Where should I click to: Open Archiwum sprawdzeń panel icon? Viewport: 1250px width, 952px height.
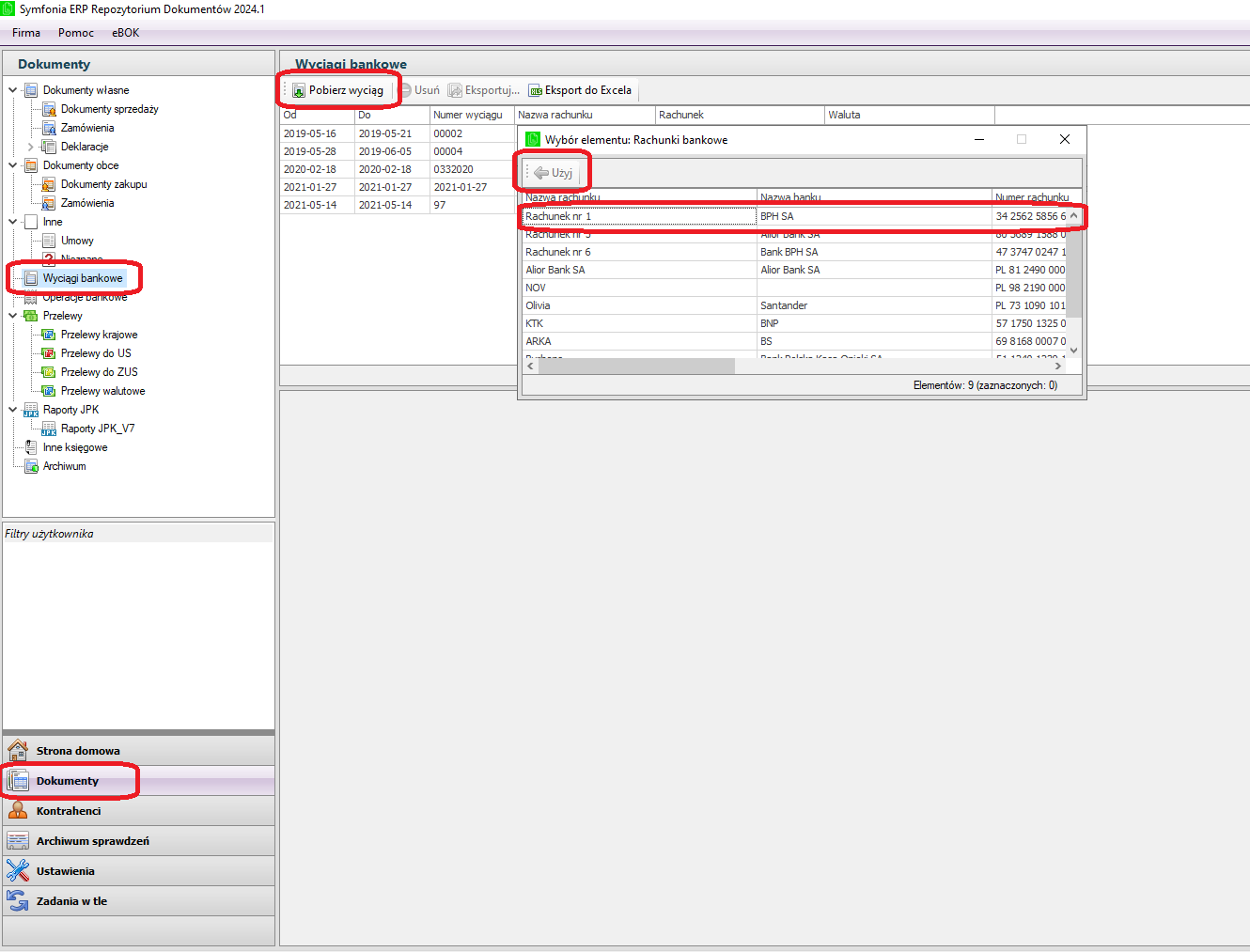tap(18, 840)
